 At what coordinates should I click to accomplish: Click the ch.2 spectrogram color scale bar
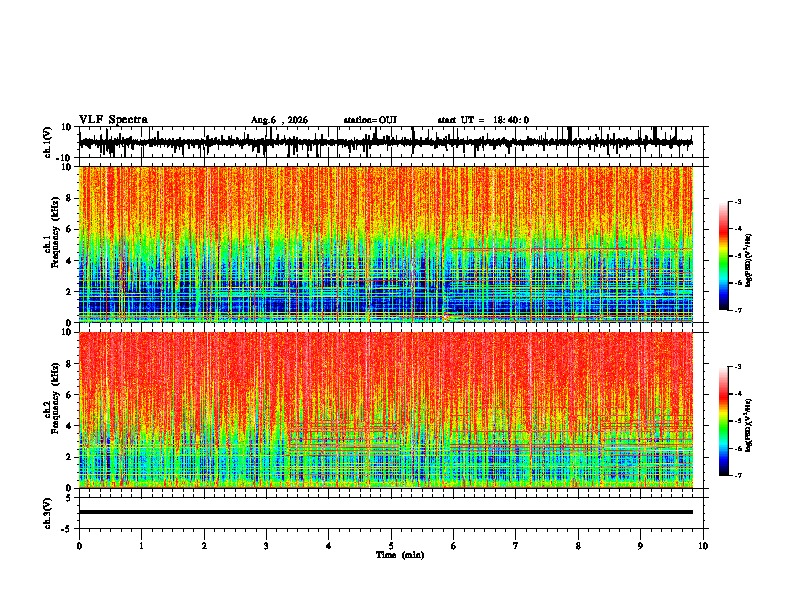[x=724, y=421]
